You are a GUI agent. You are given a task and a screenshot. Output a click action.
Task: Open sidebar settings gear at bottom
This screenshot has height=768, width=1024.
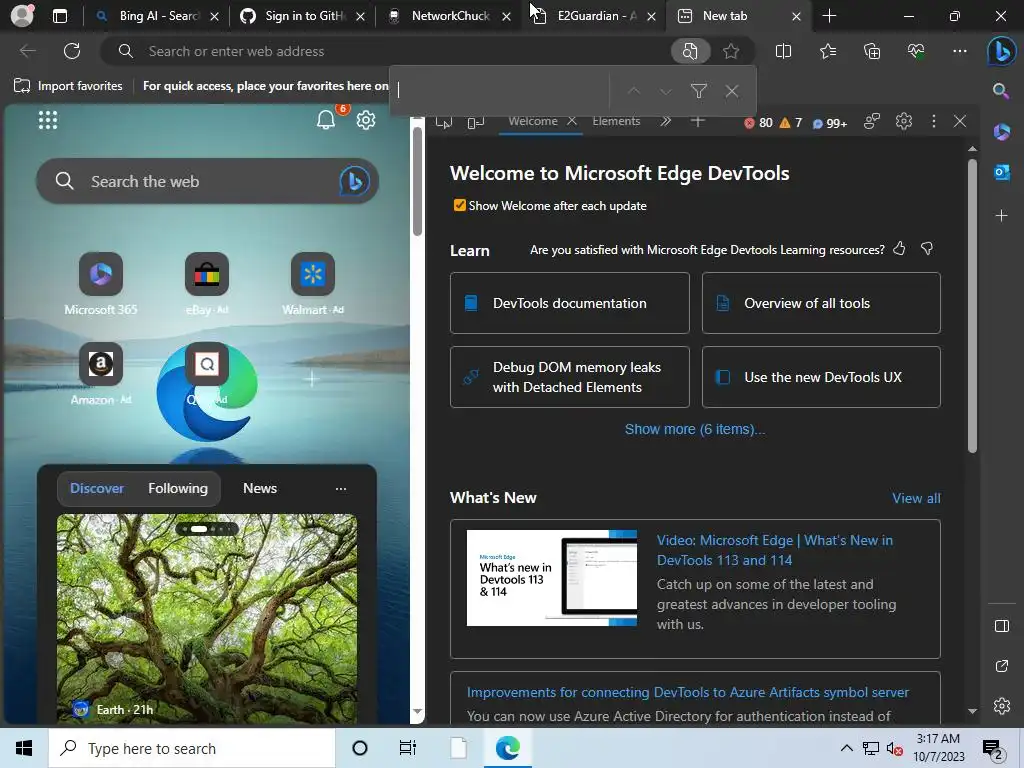point(1001,705)
